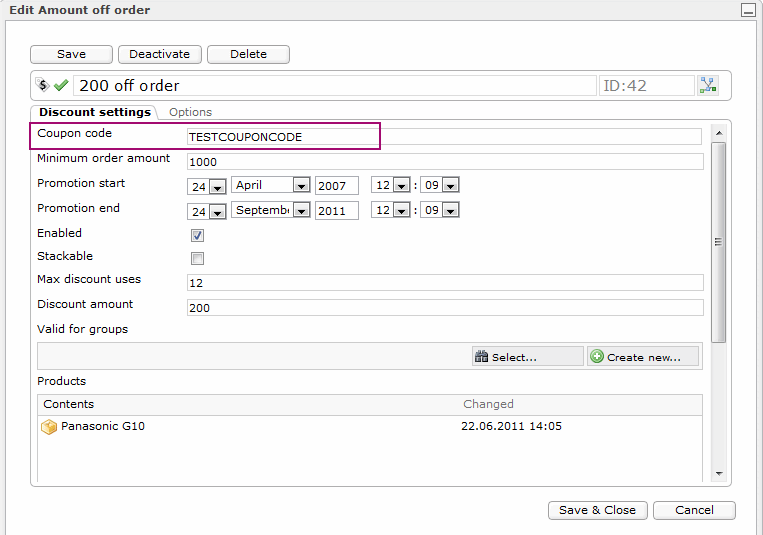763x535 pixels.
Task: Click the Panasonic G10 product box icon
Action: [x=49, y=427]
